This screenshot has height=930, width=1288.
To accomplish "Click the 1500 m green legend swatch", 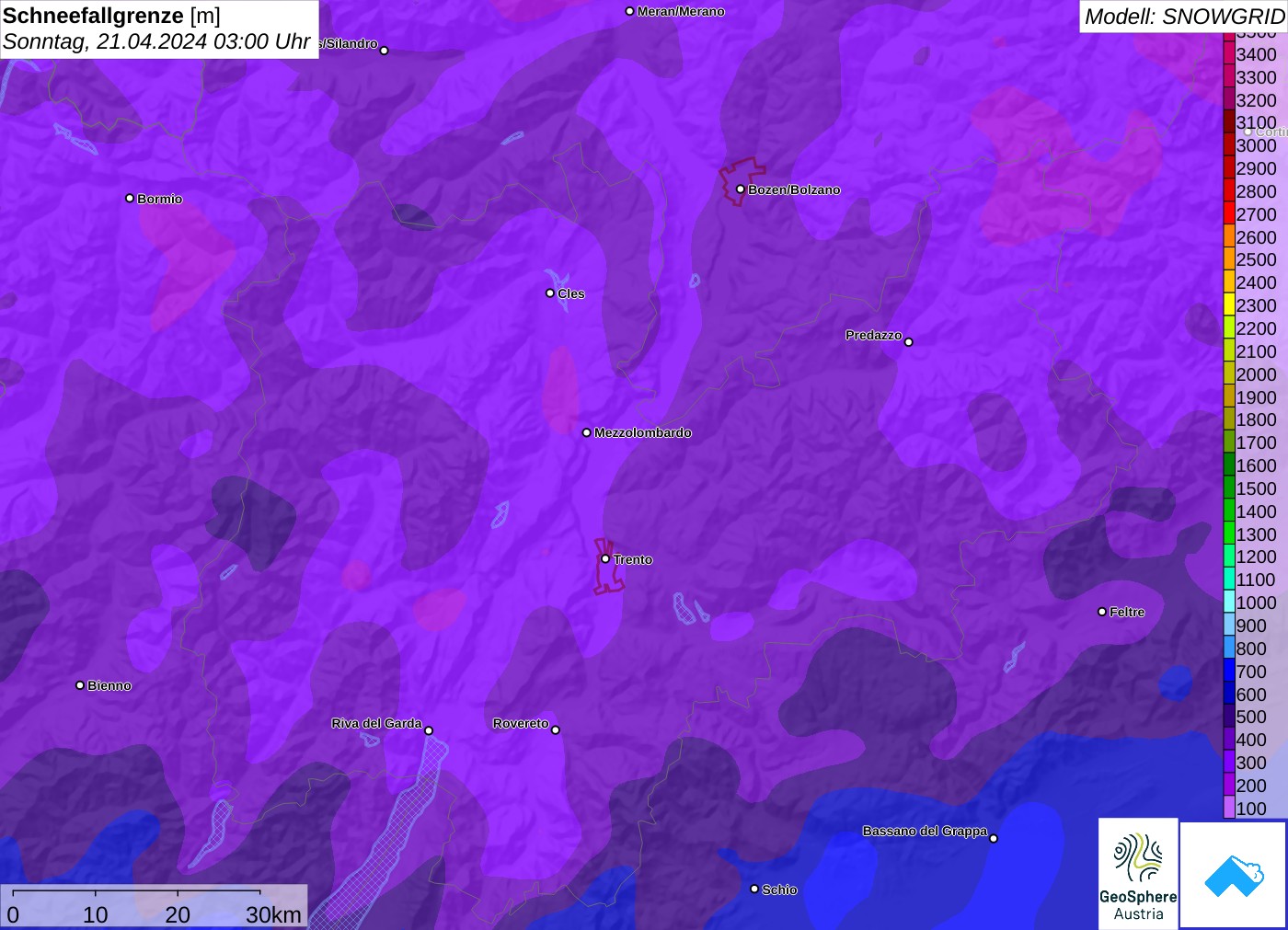I will [1229, 488].
